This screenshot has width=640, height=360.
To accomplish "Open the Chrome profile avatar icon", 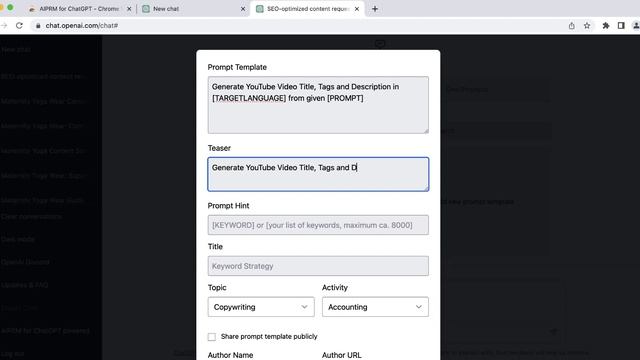I will pyautogui.click(x=636, y=25).
